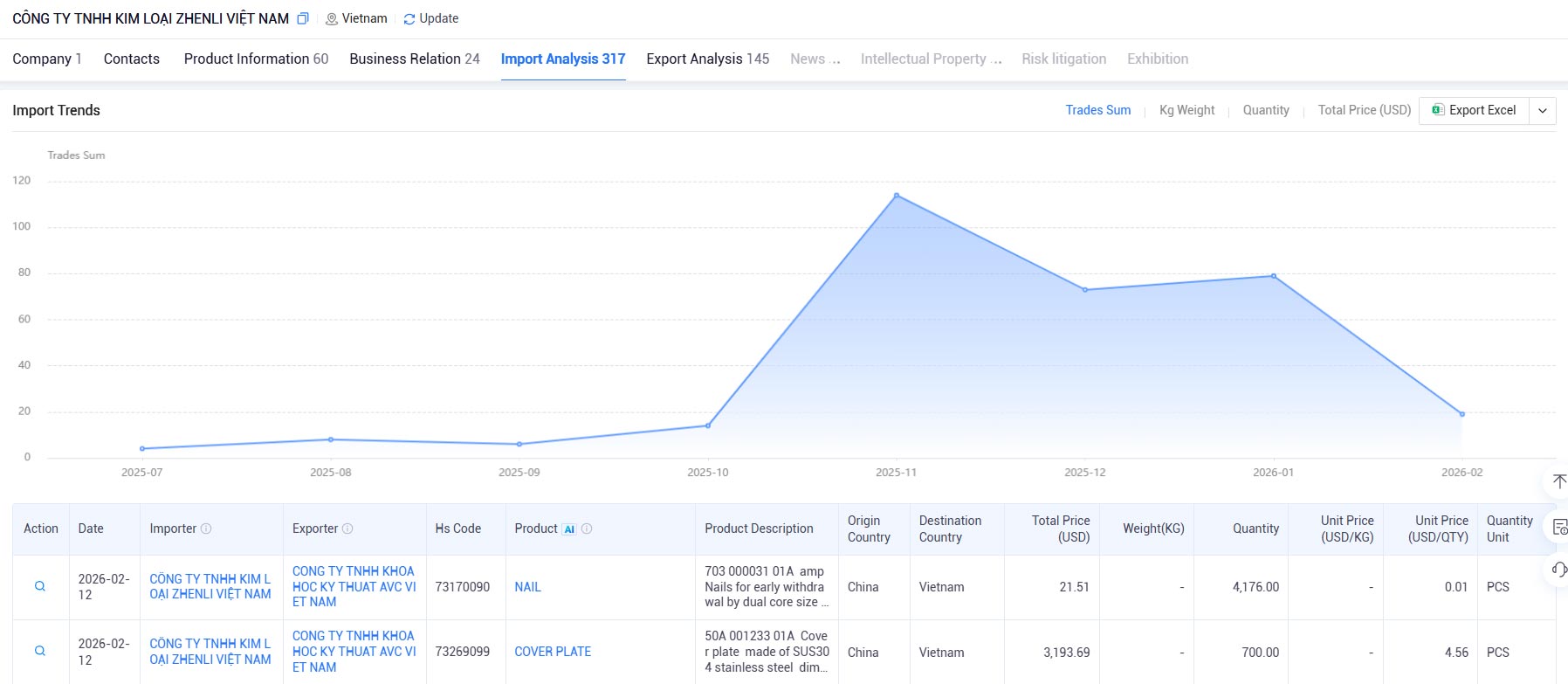
Task: Switch chart to Total Price (USD)
Action: click(x=1365, y=110)
